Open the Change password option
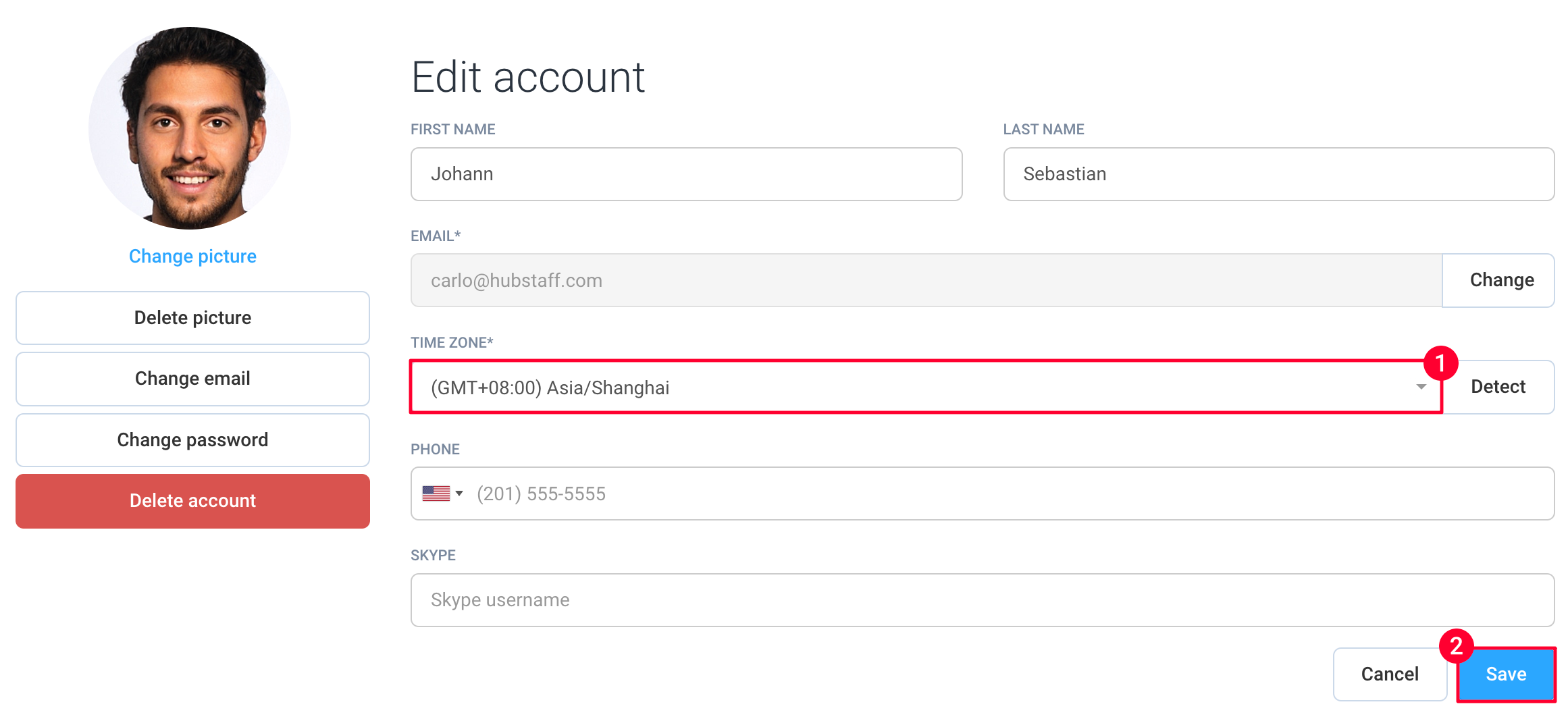This screenshot has height=721, width=1568. pyautogui.click(x=192, y=440)
